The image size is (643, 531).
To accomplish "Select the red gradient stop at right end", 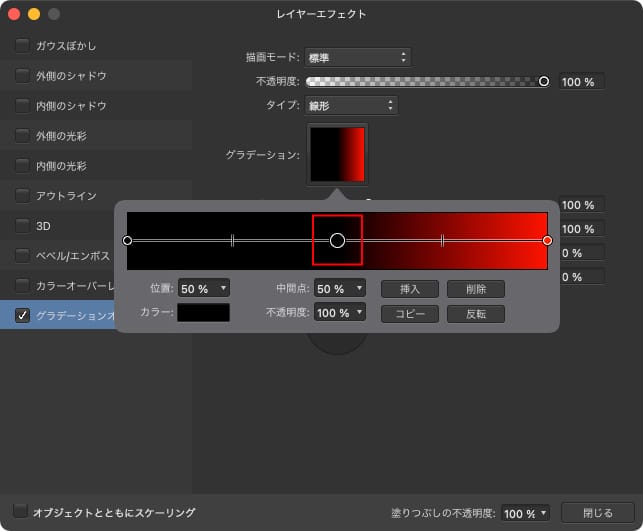I will [x=547, y=241].
